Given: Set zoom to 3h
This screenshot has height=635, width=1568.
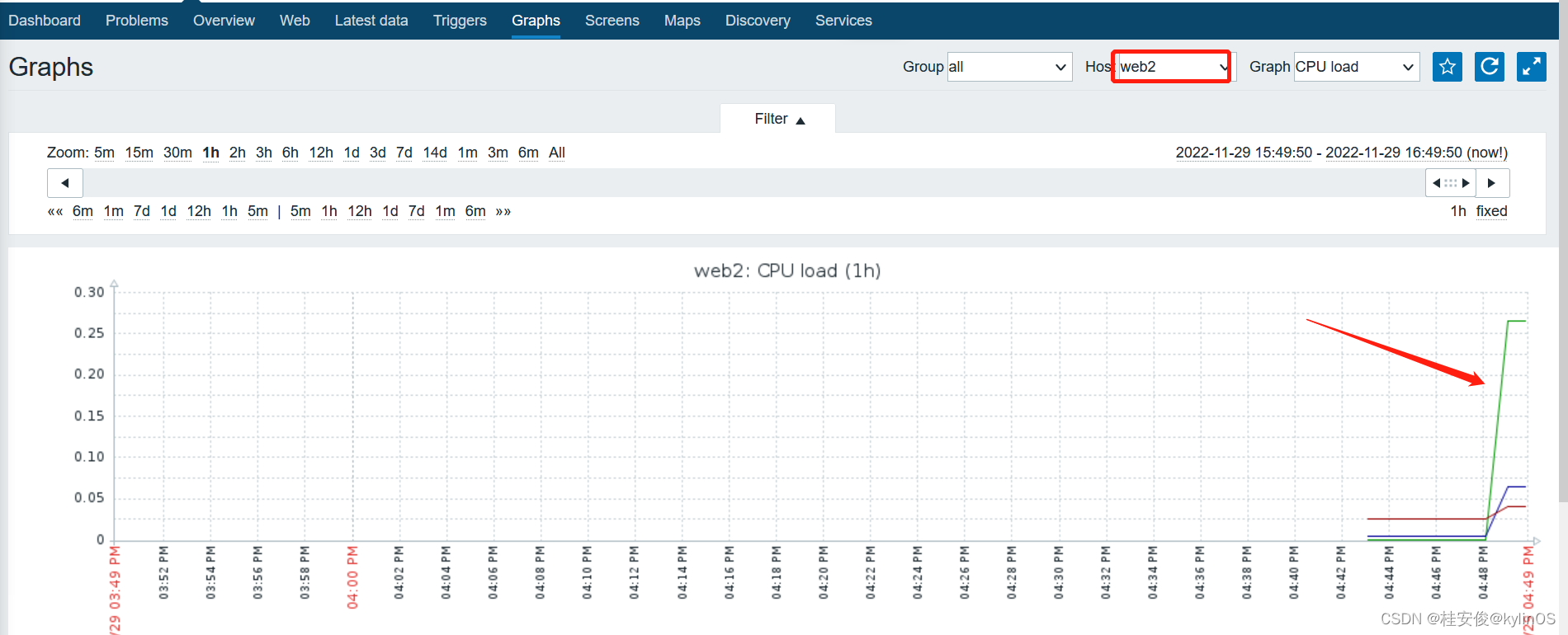Looking at the screenshot, I should point(264,153).
